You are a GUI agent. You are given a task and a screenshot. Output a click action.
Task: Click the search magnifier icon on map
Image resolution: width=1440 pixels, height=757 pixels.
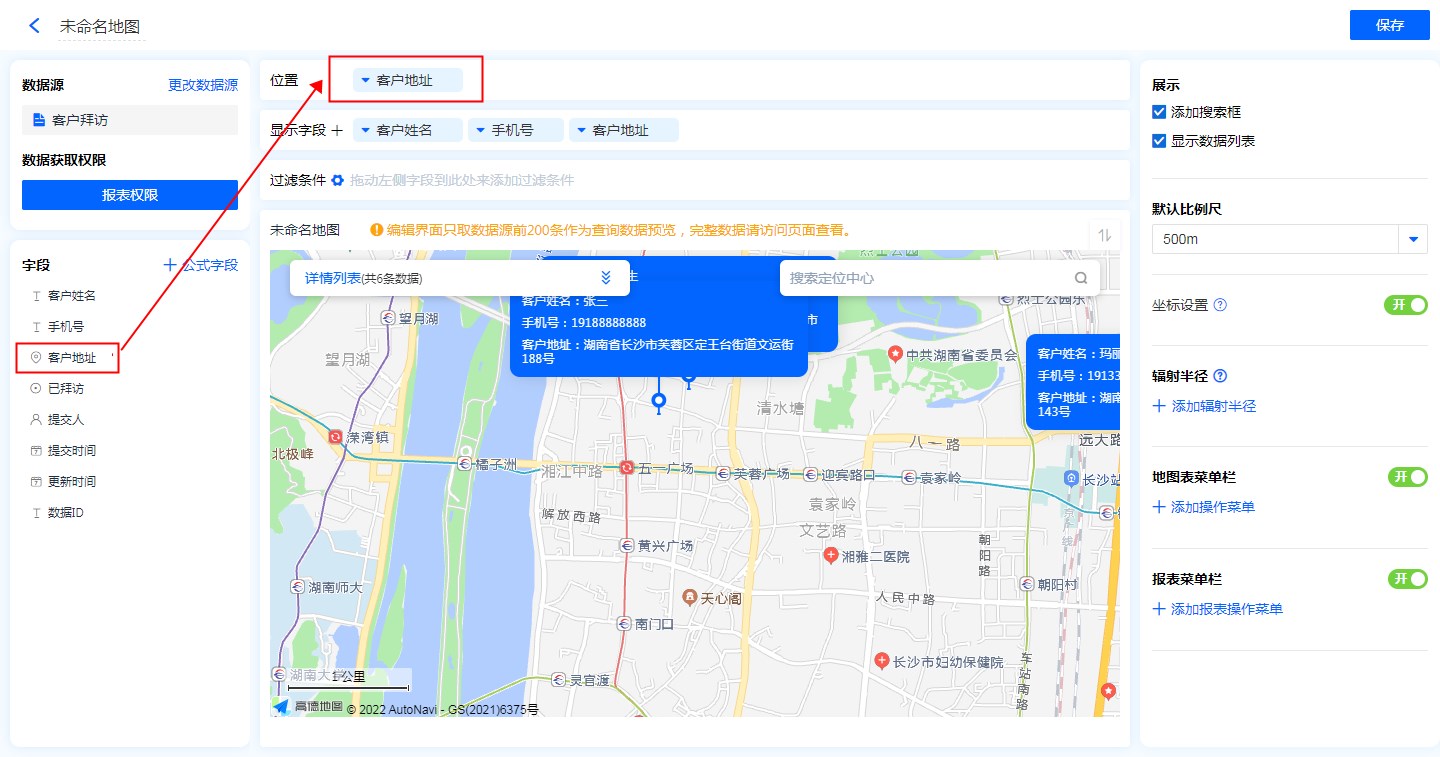click(1081, 278)
